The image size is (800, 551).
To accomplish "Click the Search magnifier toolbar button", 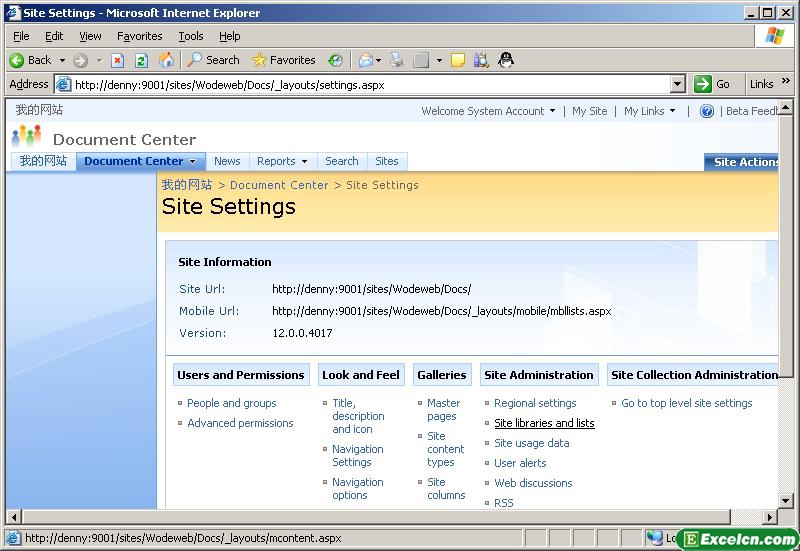I will coord(213,60).
